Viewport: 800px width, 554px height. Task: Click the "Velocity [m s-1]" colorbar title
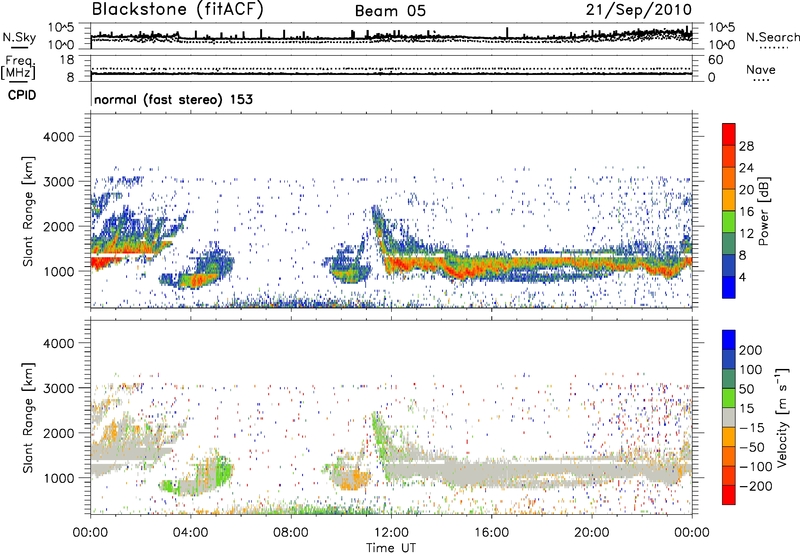coord(782,418)
